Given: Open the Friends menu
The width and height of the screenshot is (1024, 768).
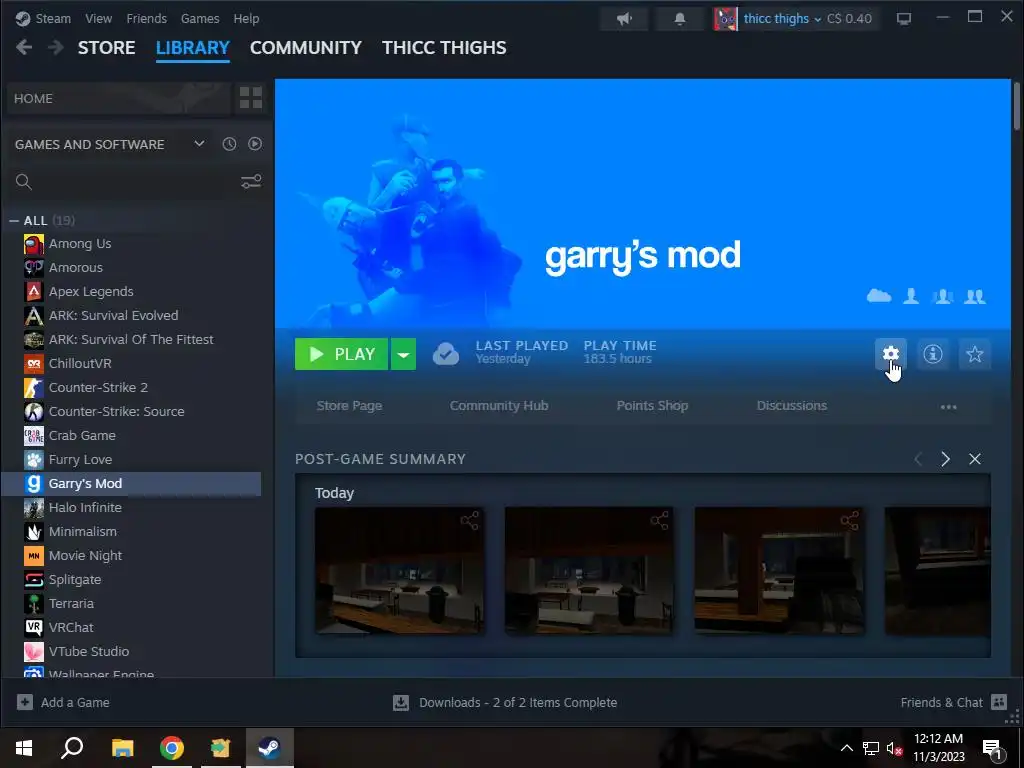Looking at the screenshot, I should click(146, 18).
